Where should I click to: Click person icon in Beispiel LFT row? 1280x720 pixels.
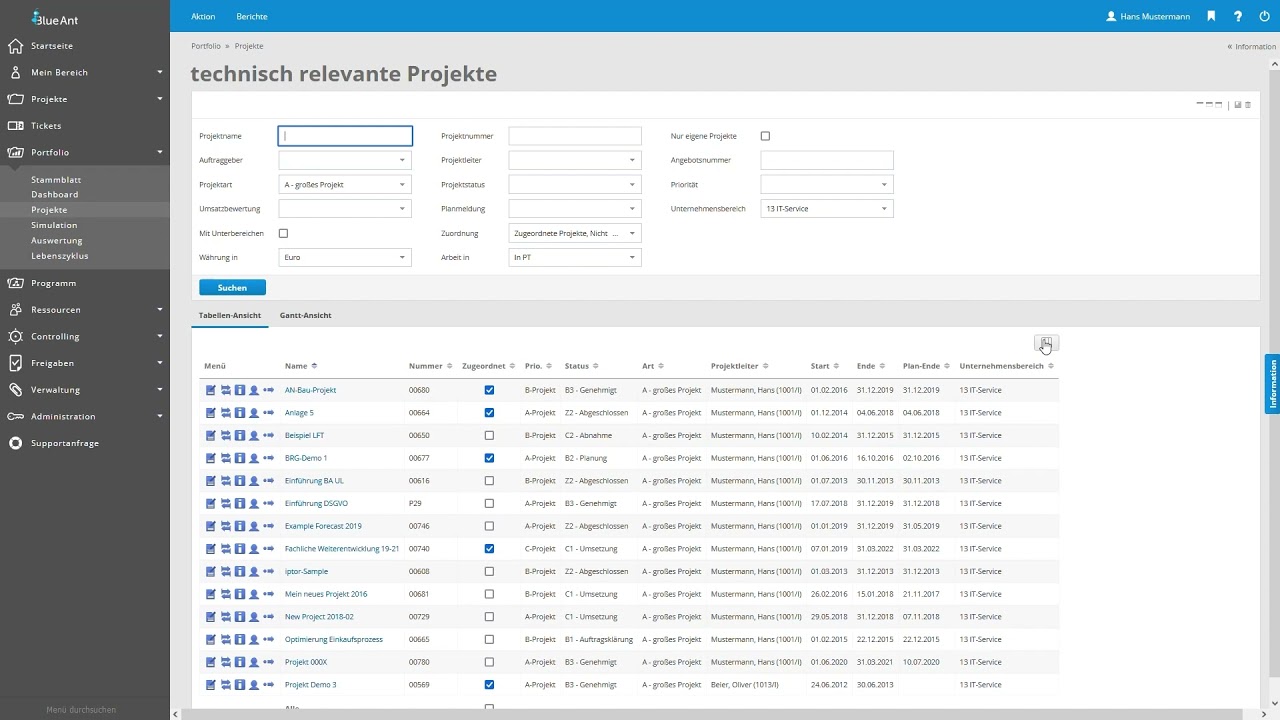pos(254,436)
